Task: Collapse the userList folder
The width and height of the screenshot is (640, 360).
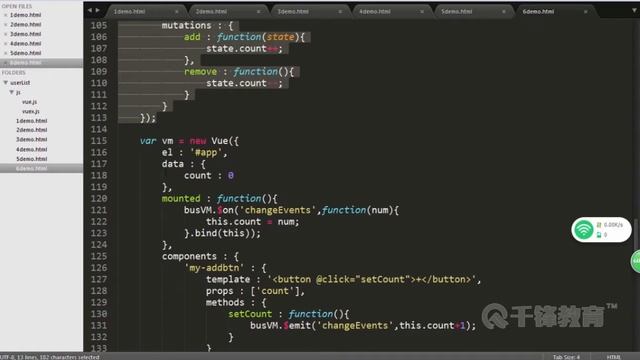Action: pos(6,82)
